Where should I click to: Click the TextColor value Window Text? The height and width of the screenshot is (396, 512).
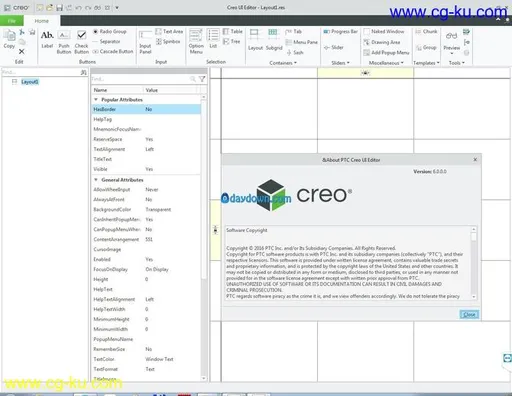coord(159,359)
